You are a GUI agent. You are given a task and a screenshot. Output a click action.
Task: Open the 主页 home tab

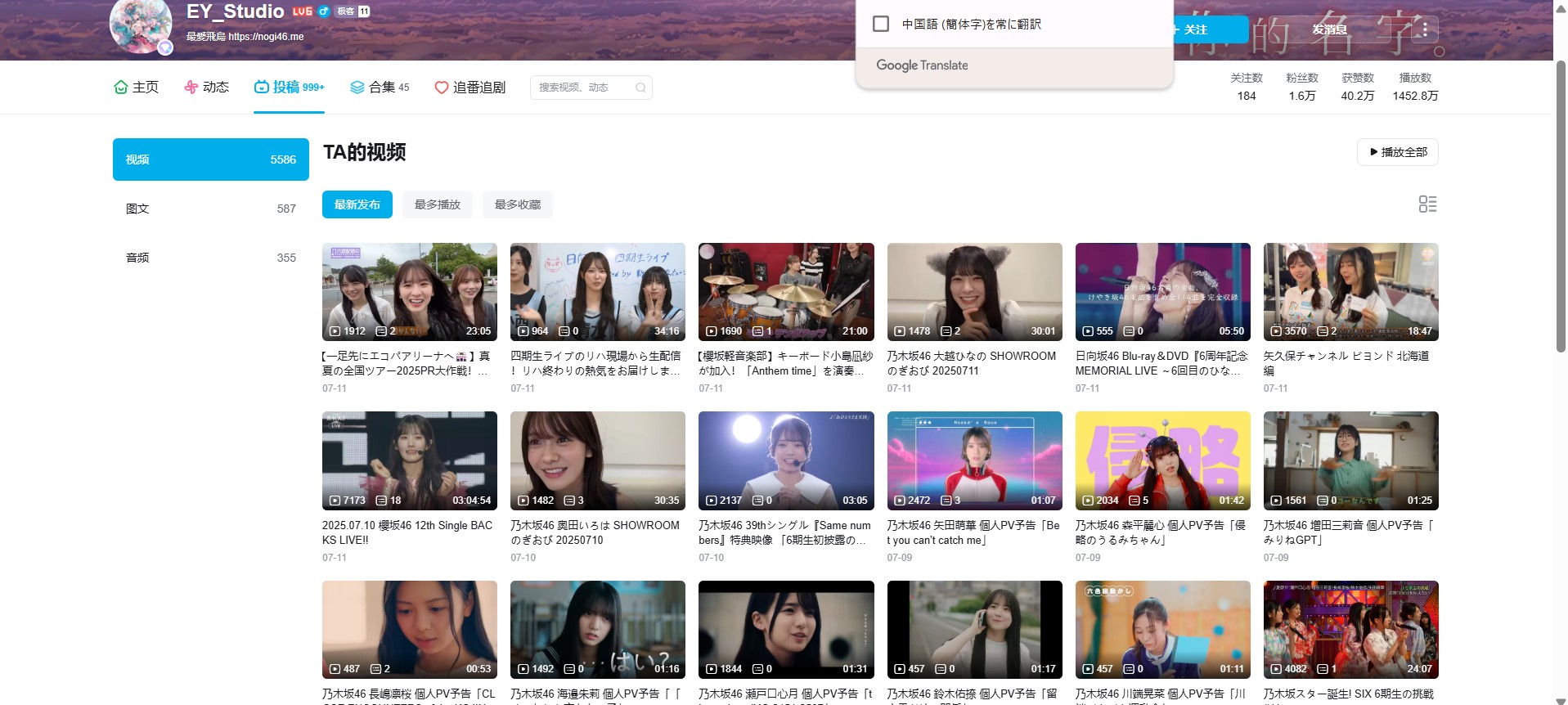coord(136,87)
